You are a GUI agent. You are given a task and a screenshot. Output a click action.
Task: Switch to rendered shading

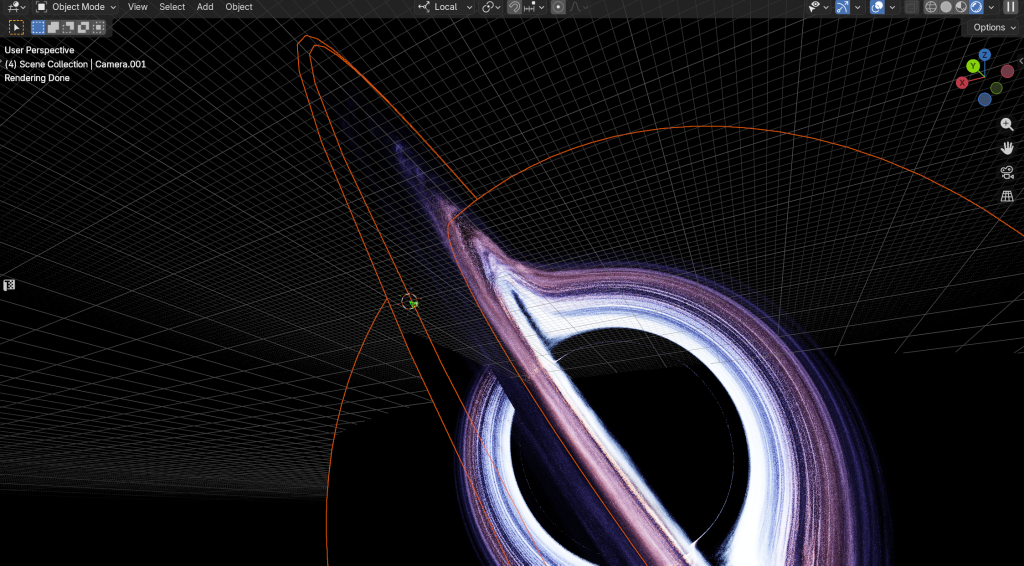[976, 7]
